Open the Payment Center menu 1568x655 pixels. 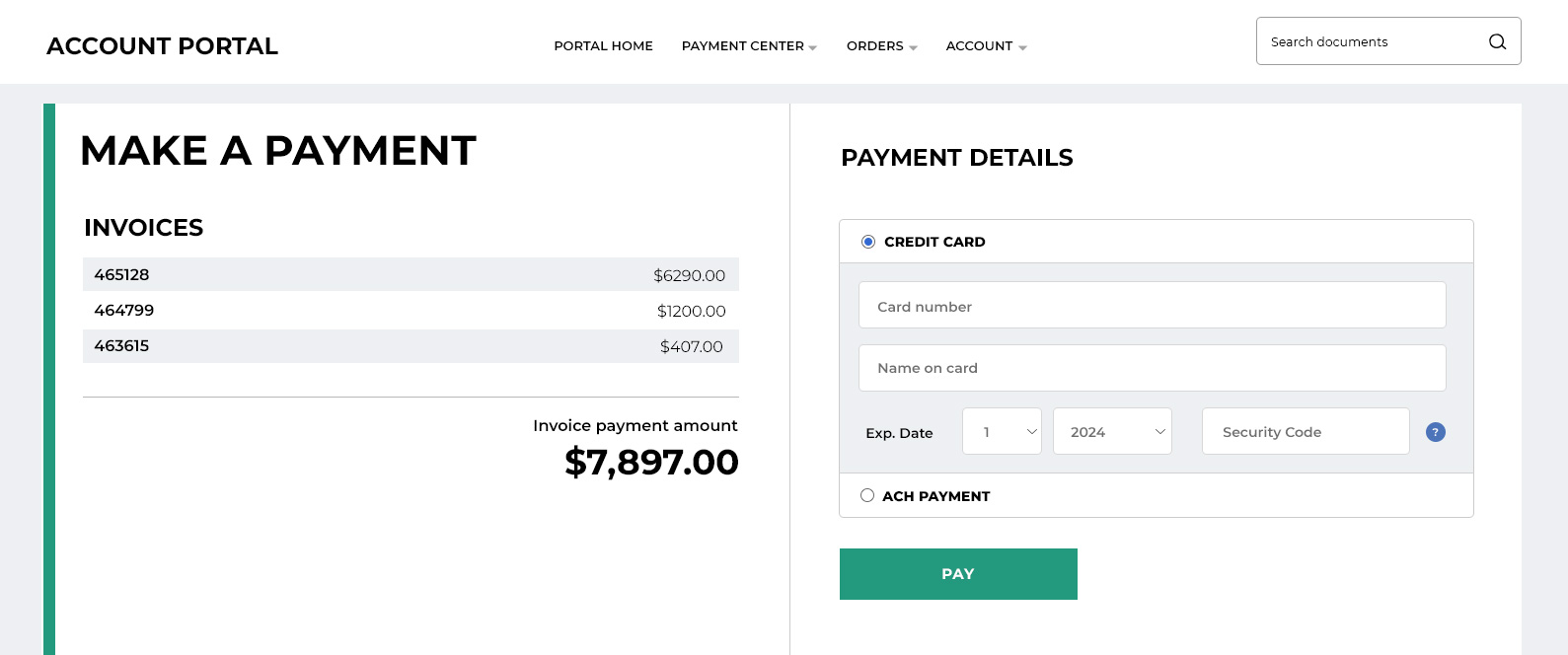pyautogui.click(x=749, y=46)
